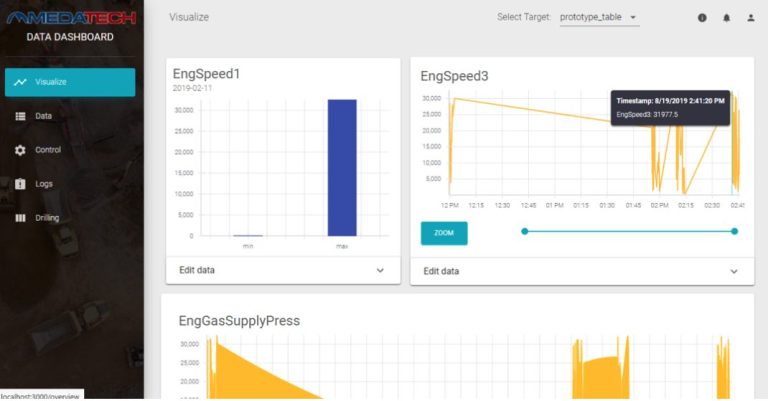The height and width of the screenshot is (401, 768).
Task: Click right handle of EngSpeed3 range slider
Action: [x=734, y=231]
